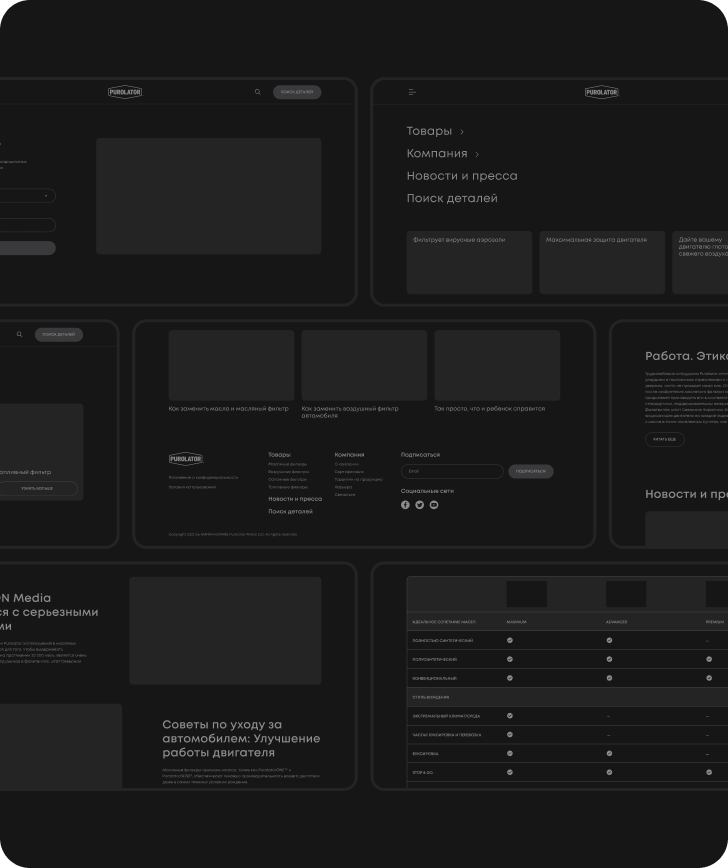Open the dropdown field beside the hero image
Viewport: 728px width, 868px height.
click(28, 195)
